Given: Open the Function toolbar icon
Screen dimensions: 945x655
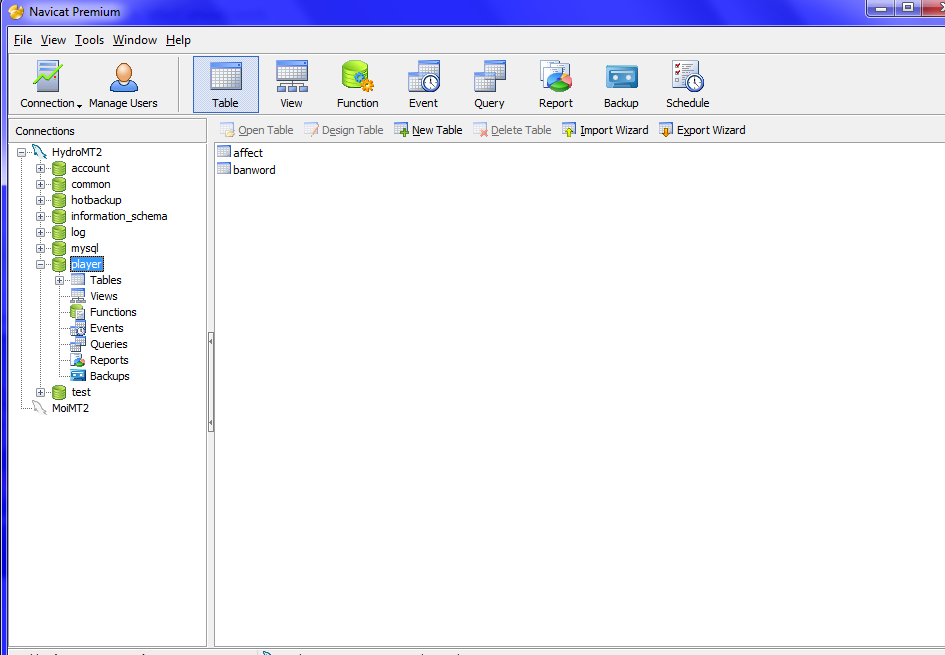Looking at the screenshot, I should 357,77.
